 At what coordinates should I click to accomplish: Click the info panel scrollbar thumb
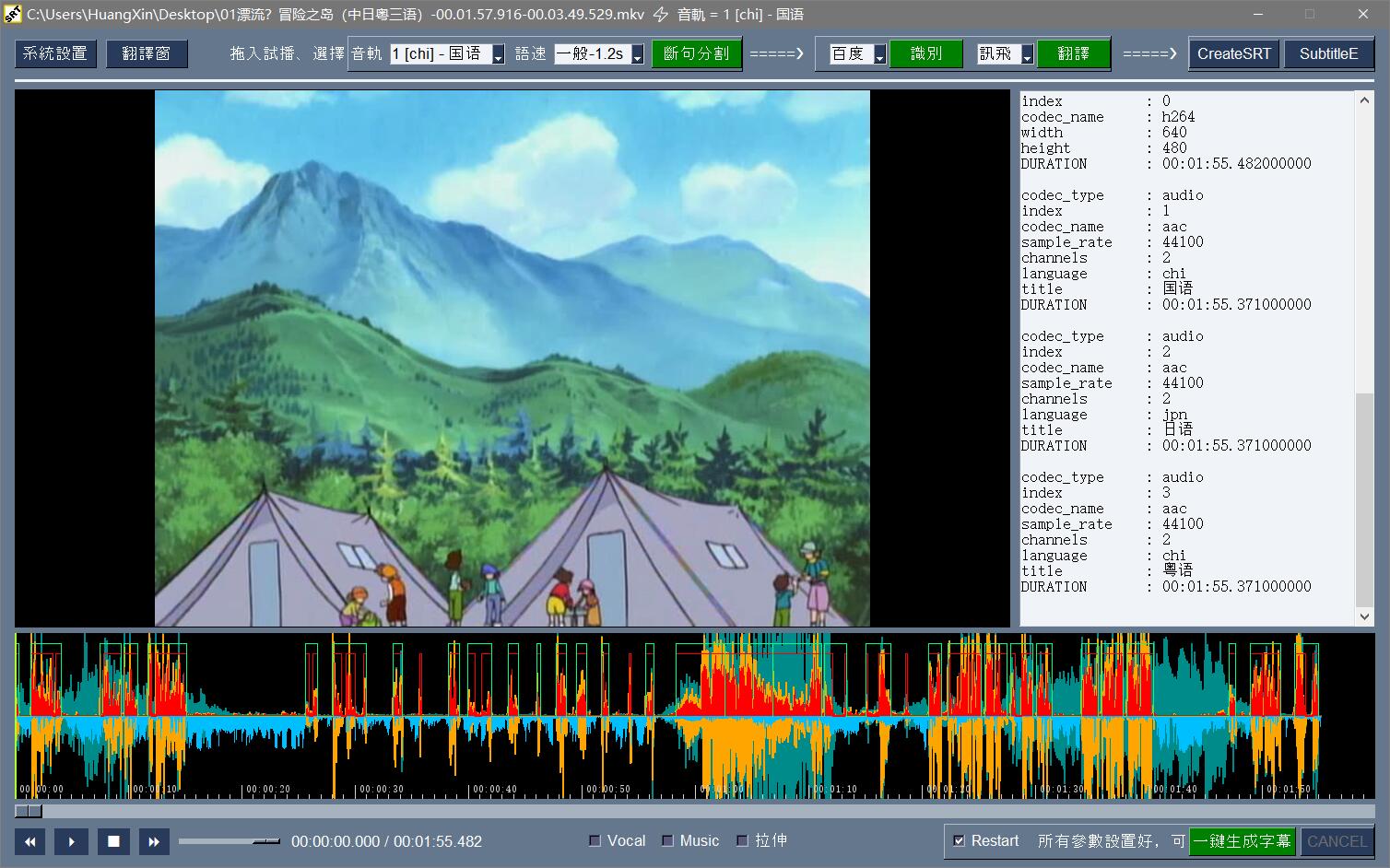click(x=1365, y=499)
